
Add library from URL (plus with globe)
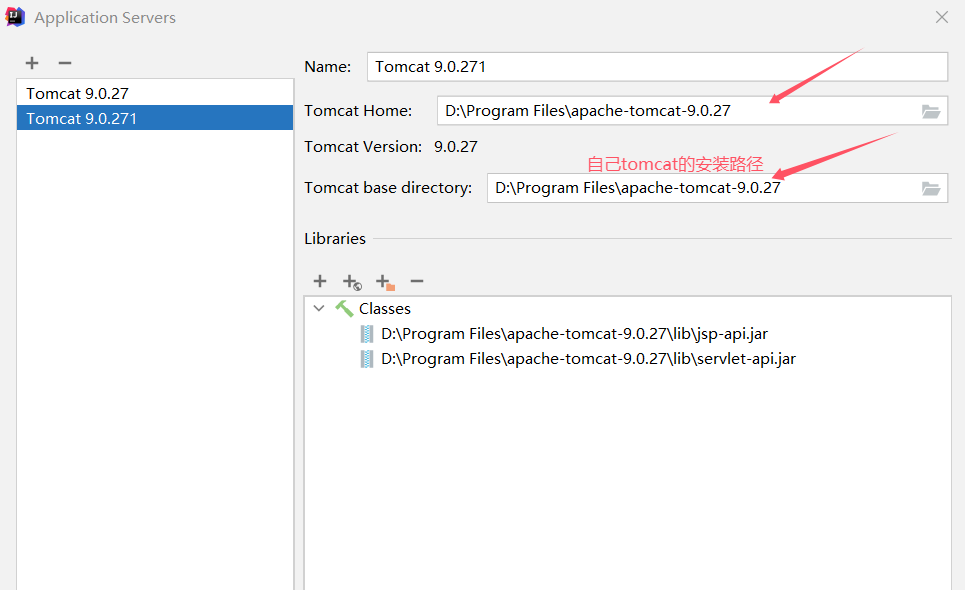352,282
